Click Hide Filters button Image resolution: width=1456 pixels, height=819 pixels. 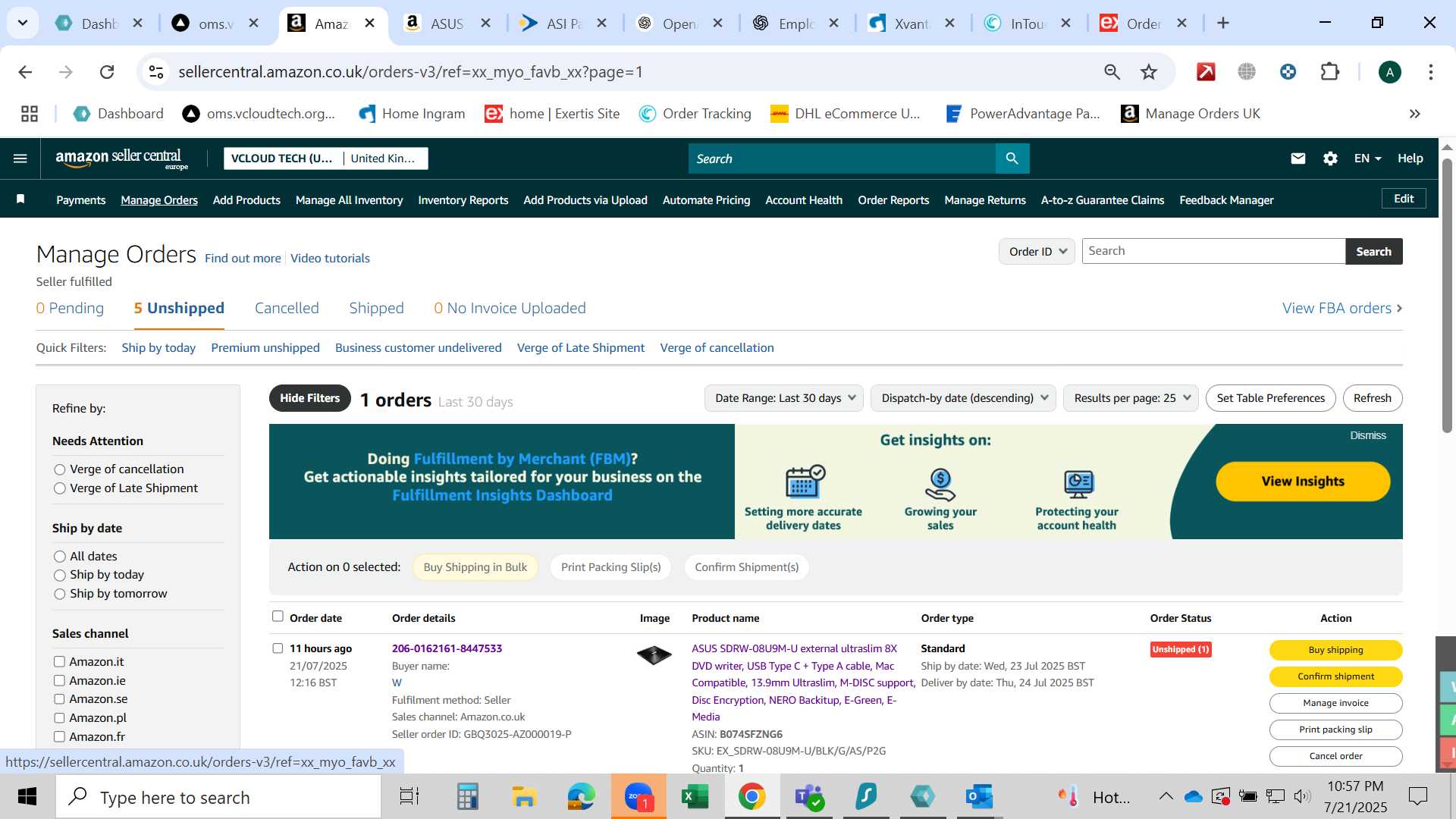pyautogui.click(x=309, y=398)
